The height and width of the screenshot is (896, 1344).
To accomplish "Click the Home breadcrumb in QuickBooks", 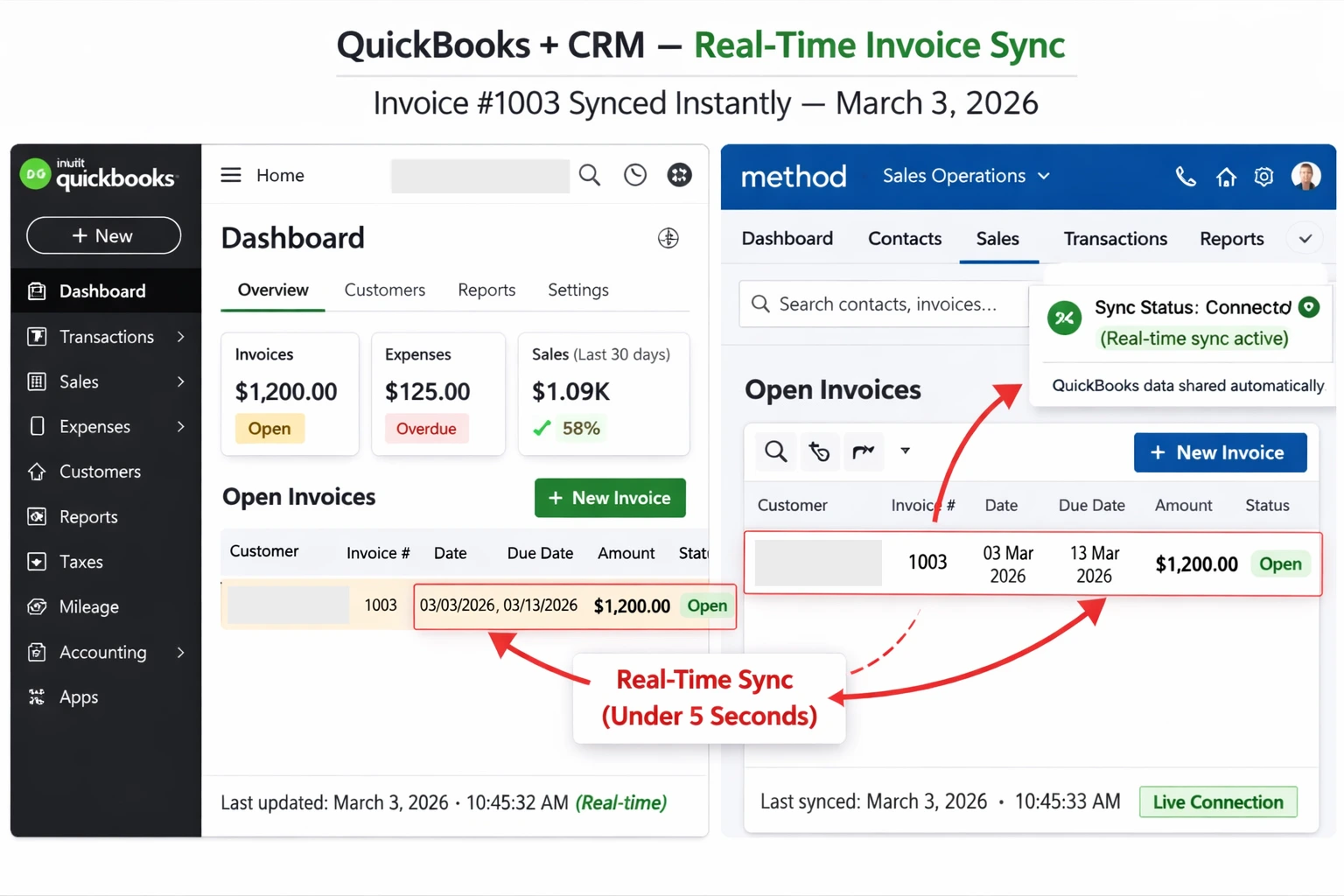I will coord(280,175).
